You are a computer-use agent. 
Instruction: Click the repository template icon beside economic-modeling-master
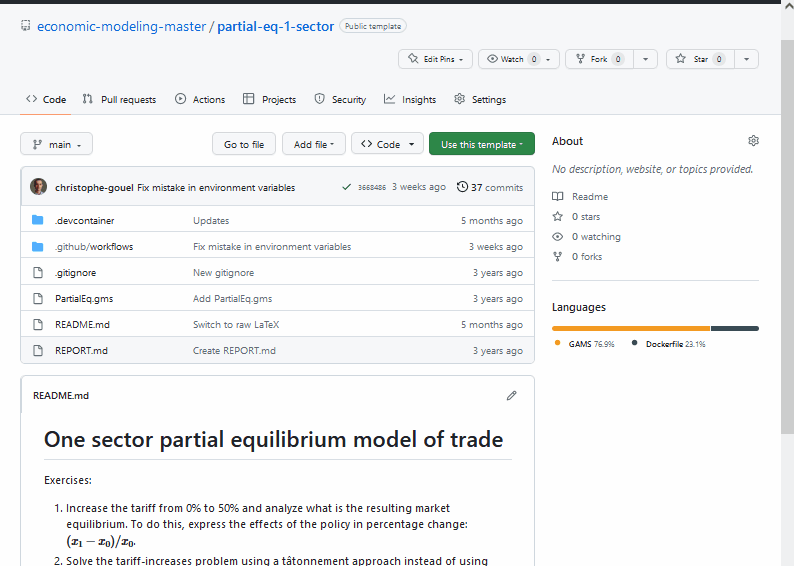click(25, 25)
